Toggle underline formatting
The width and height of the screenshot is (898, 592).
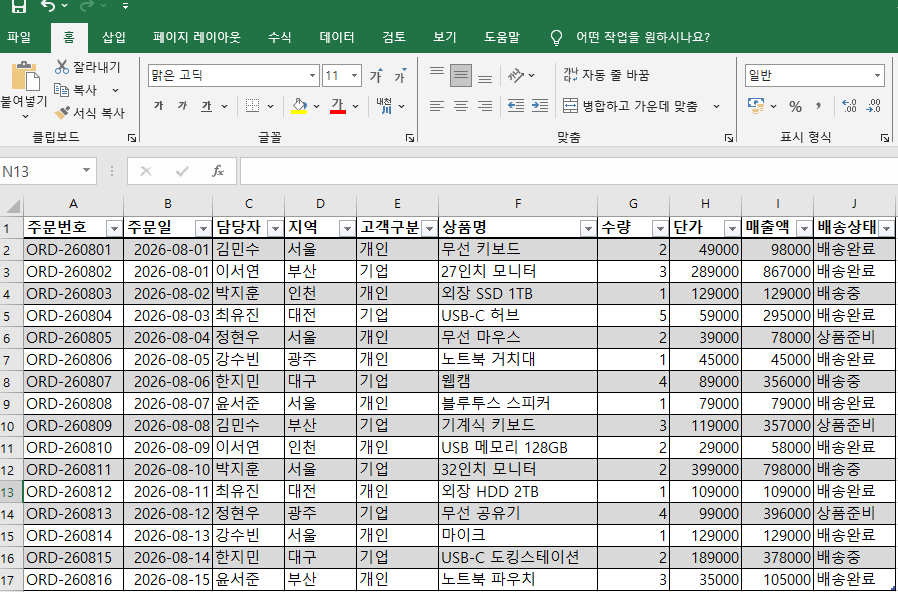[x=206, y=106]
